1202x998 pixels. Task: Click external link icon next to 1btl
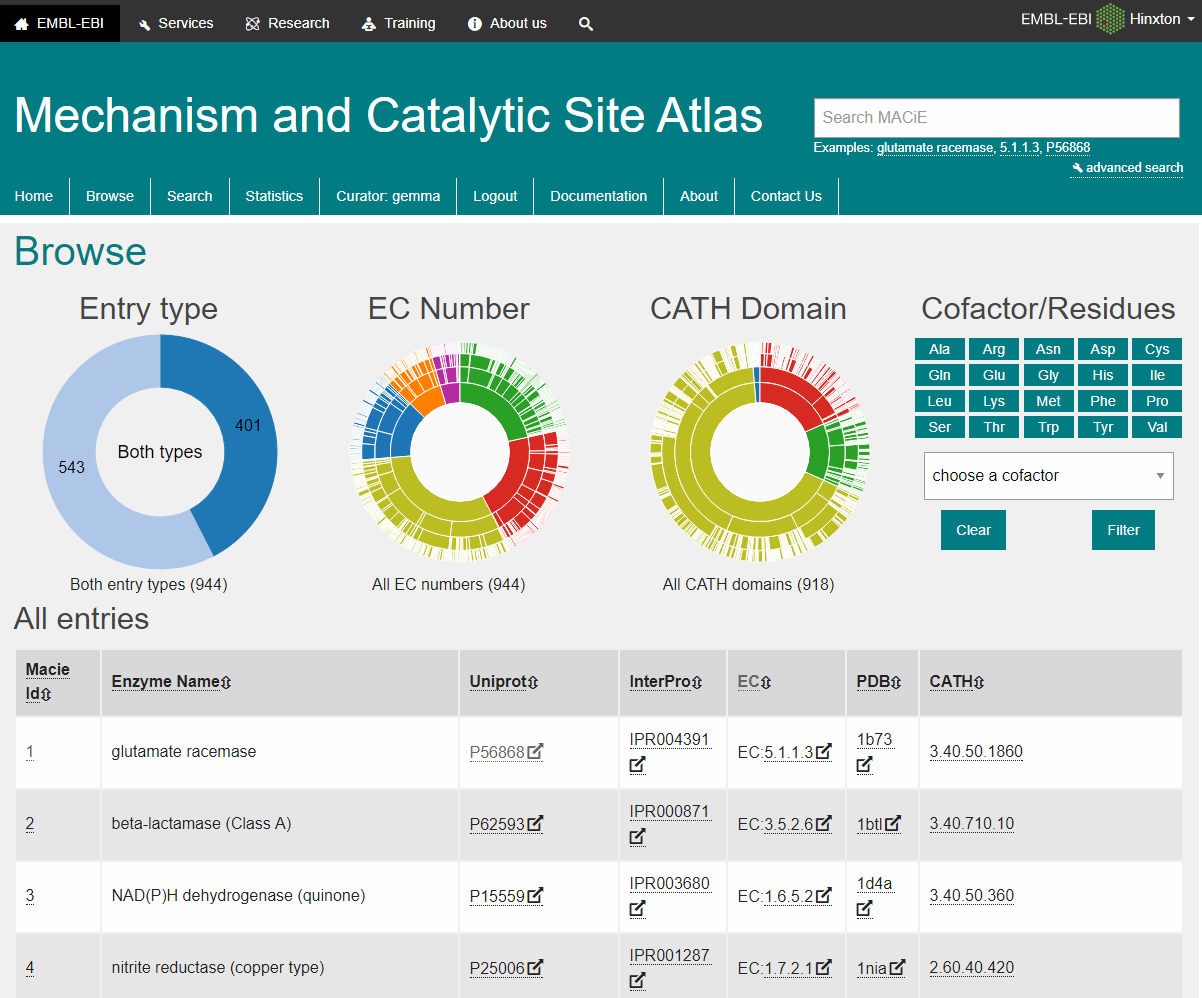point(893,824)
